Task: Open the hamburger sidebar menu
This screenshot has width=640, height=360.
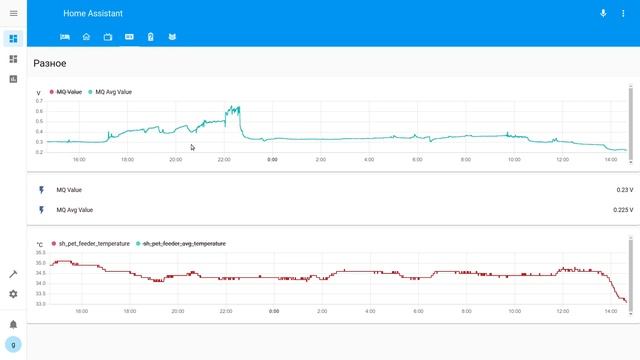Action: tap(13, 13)
